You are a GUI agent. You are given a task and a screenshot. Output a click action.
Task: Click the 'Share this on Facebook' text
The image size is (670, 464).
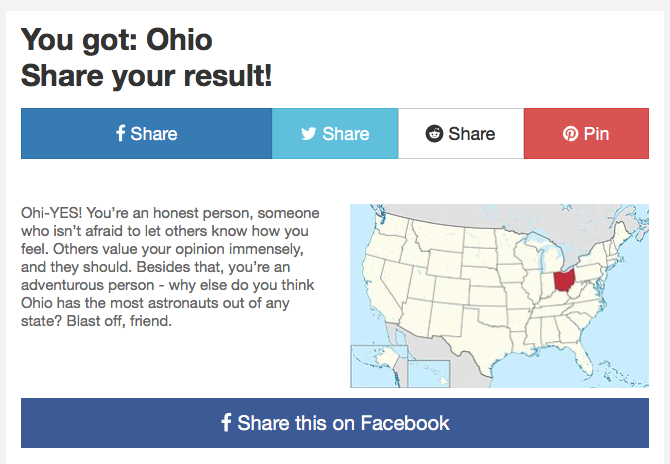343,423
